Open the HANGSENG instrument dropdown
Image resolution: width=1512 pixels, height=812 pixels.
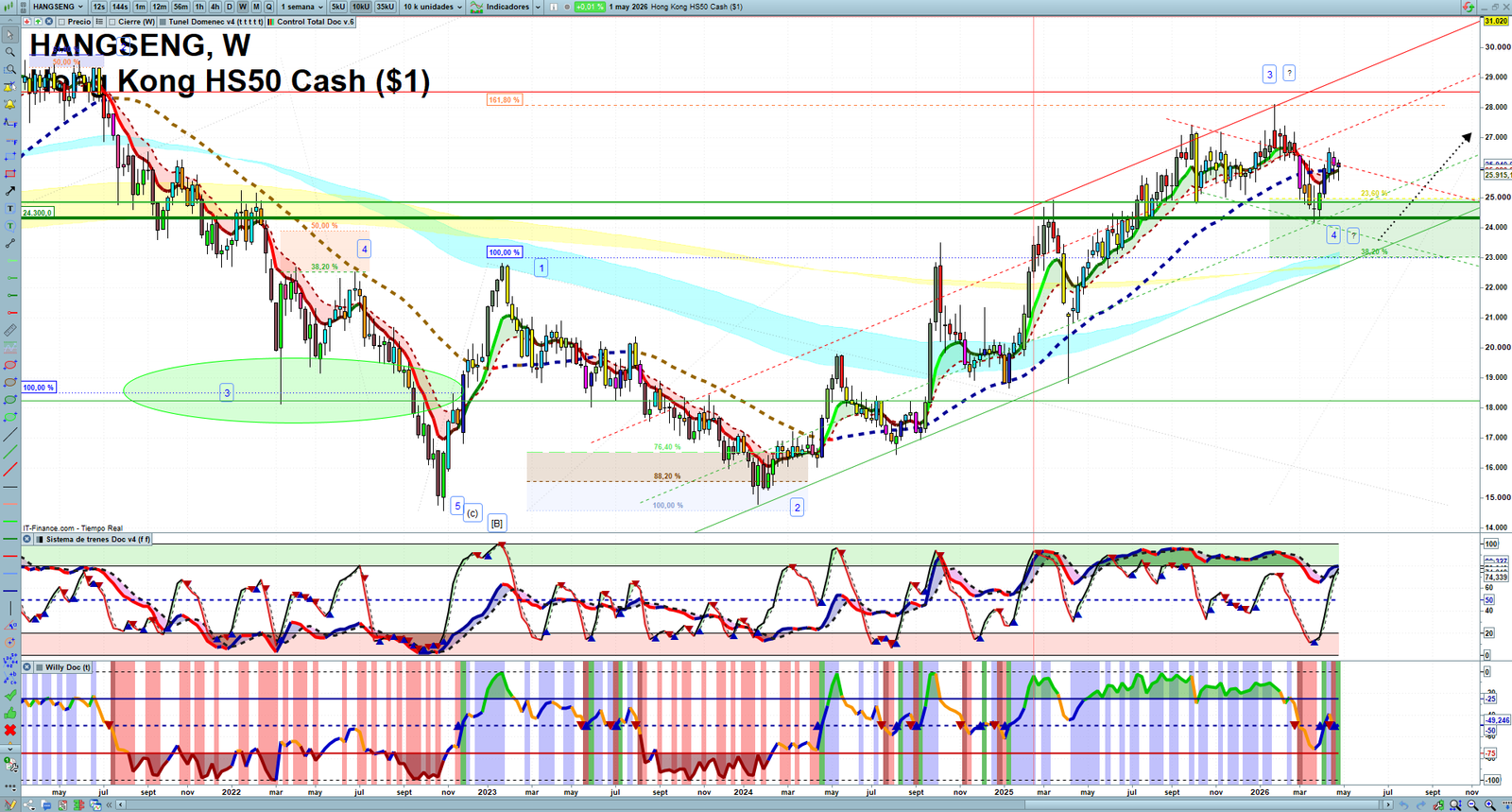(x=58, y=7)
